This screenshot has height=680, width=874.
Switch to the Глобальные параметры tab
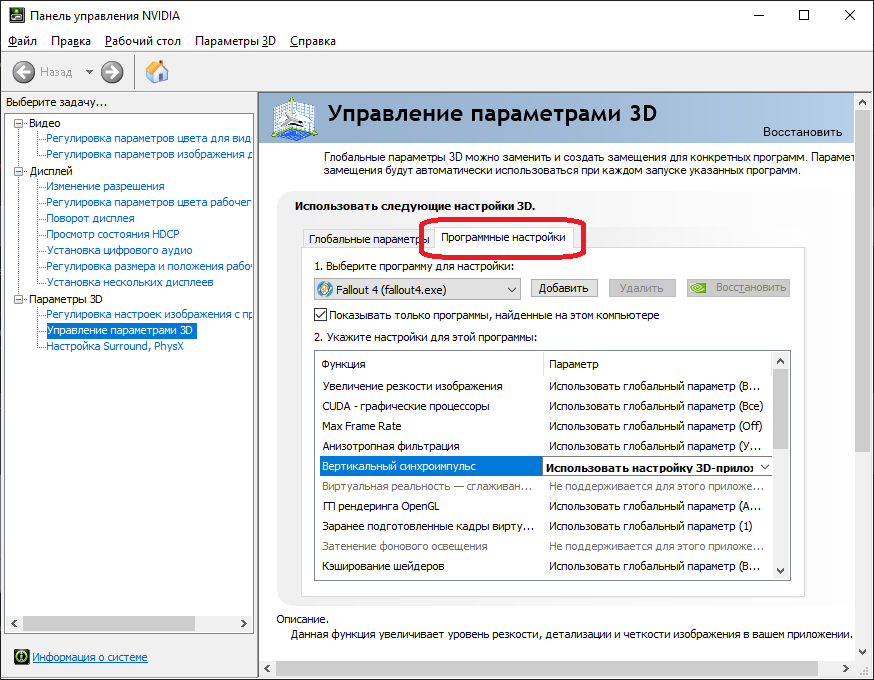(367, 240)
